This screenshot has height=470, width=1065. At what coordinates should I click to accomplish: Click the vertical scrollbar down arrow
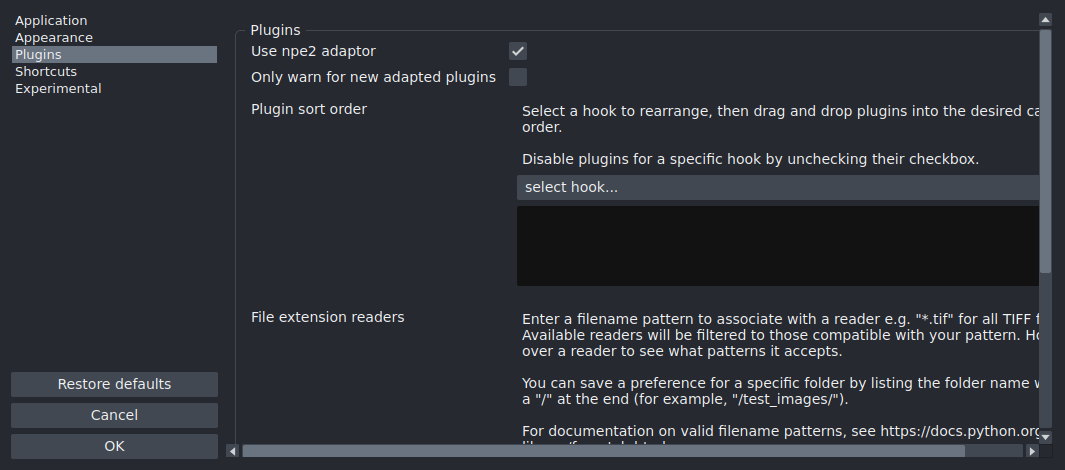(1045, 437)
